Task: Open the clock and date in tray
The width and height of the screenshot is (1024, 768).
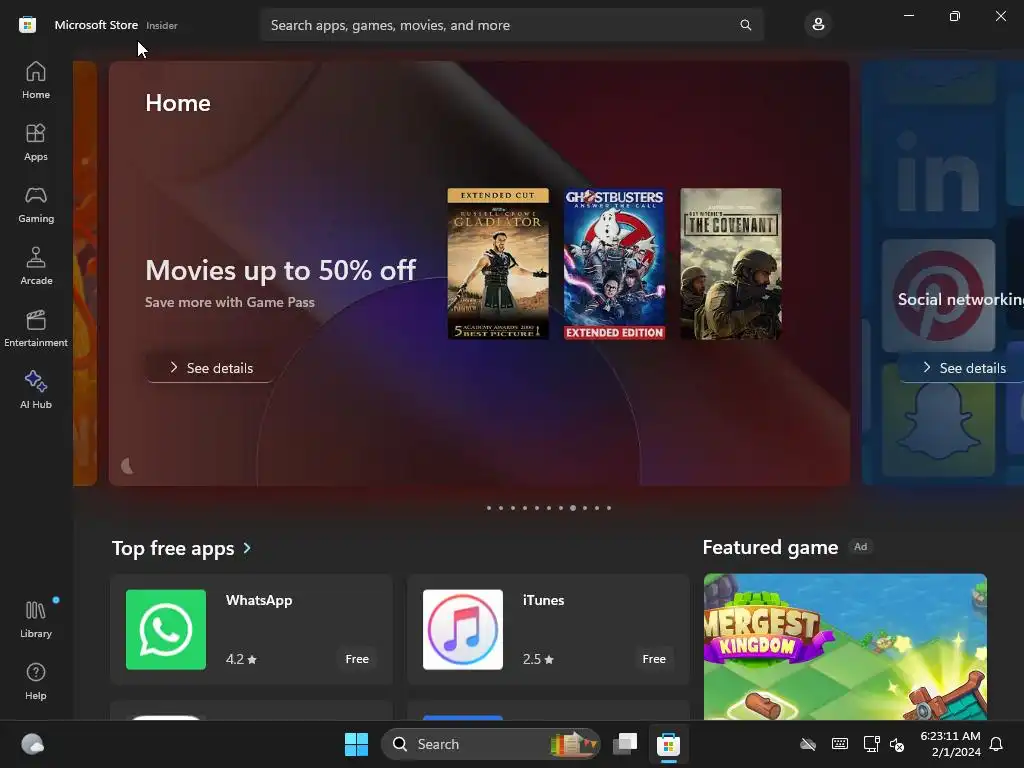Action: pyautogui.click(x=950, y=744)
